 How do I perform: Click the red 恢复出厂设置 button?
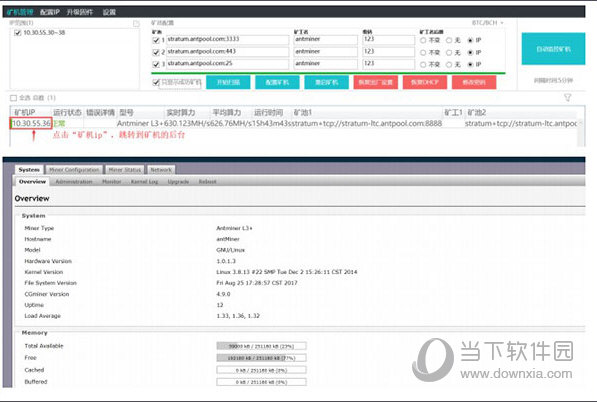click(x=375, y=82)
